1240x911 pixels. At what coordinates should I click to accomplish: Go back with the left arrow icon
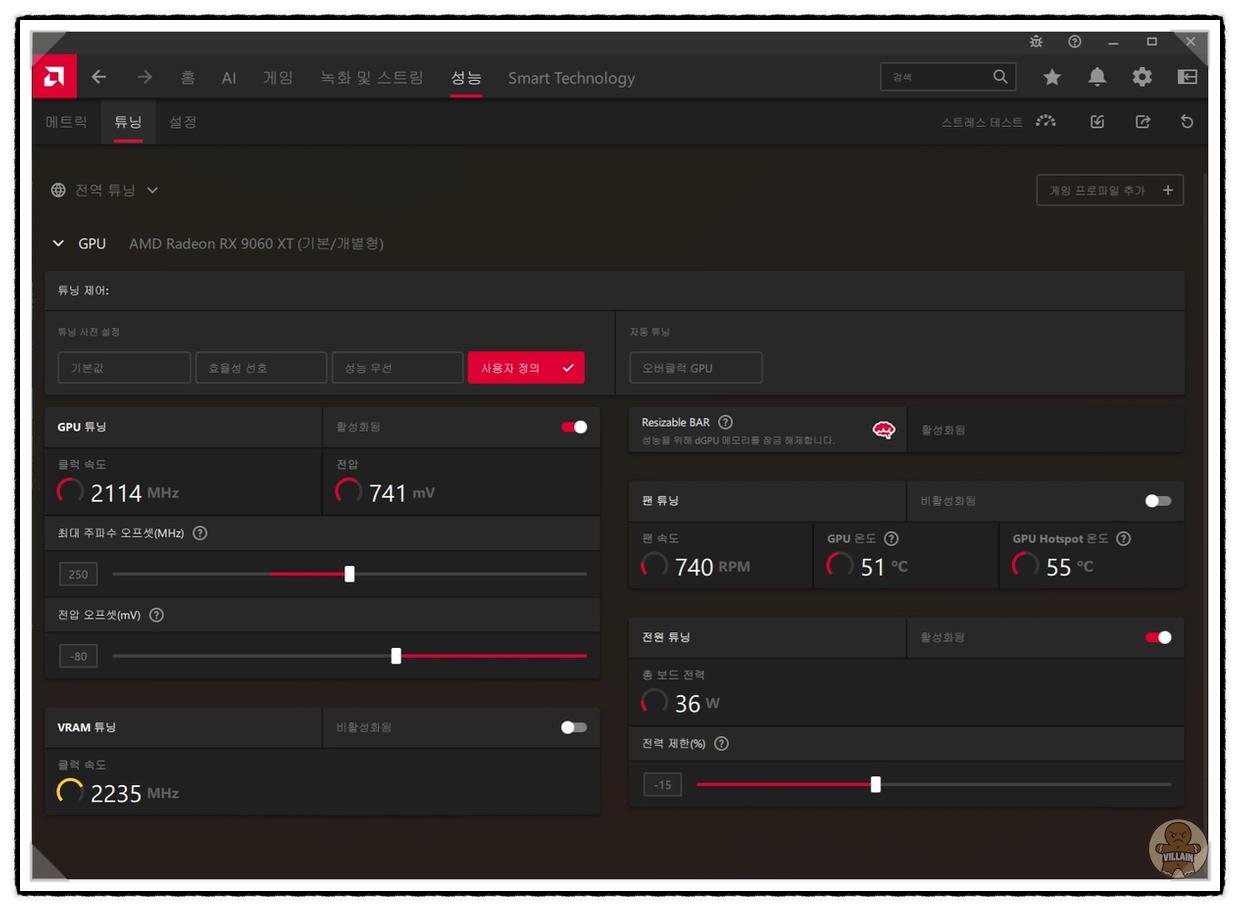[99, 77]
